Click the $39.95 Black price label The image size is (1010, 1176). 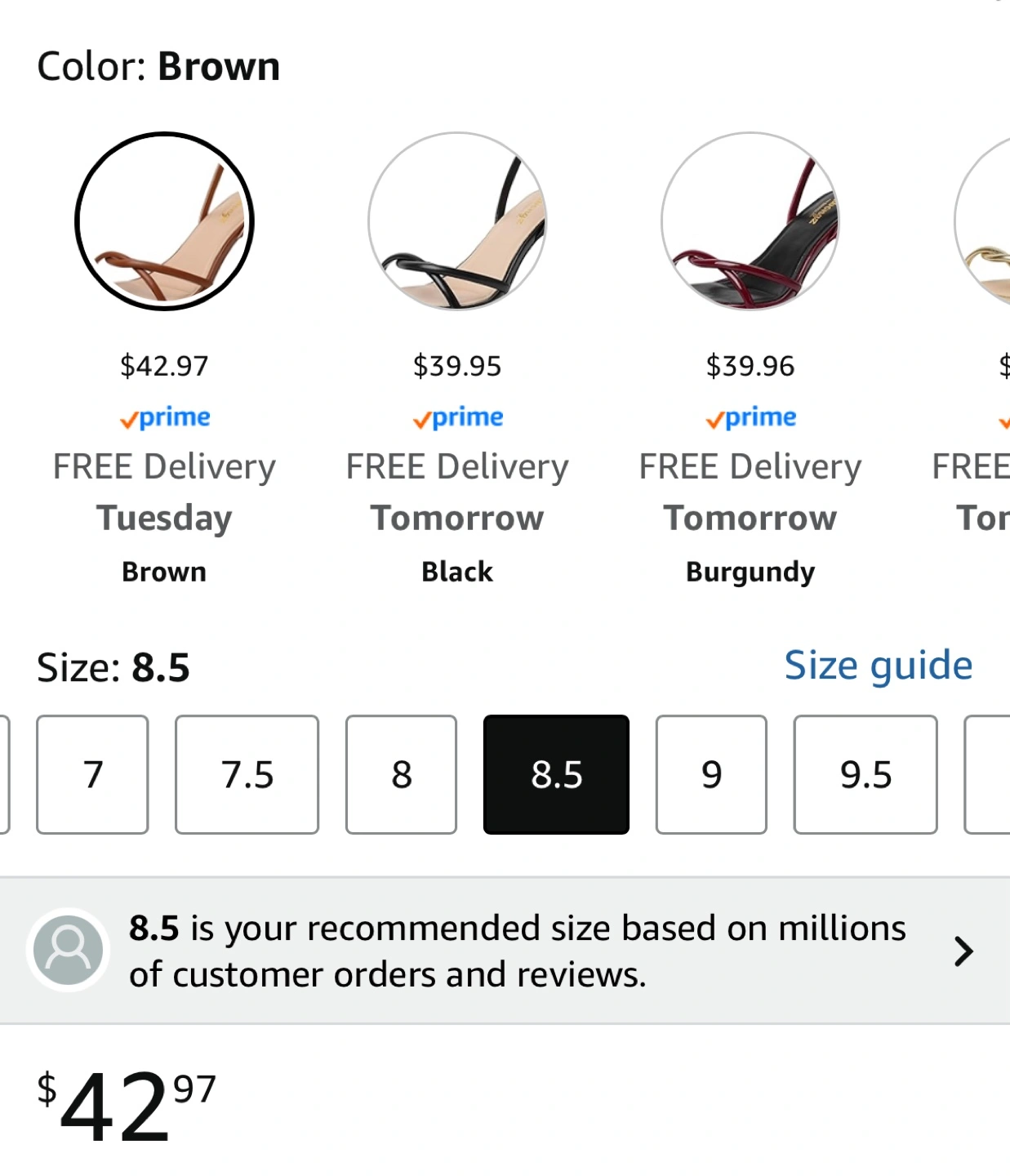457,366
